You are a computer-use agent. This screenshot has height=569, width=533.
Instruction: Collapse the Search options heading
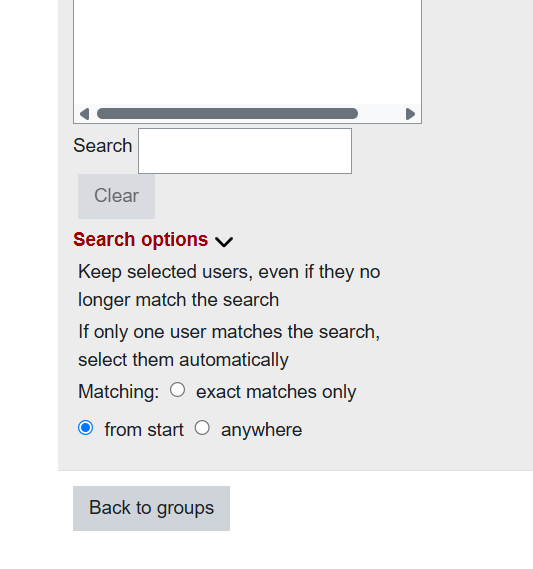[140, 240]
